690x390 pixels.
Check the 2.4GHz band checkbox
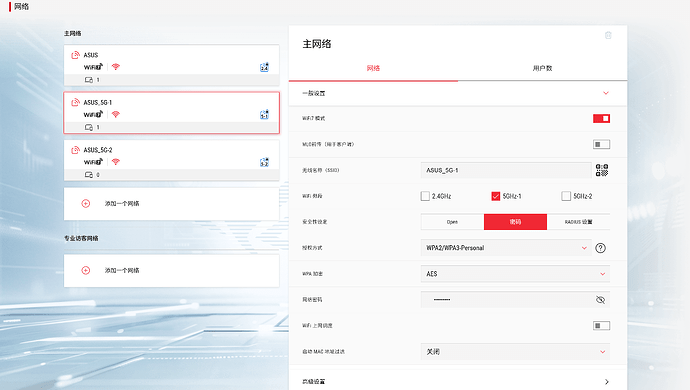click(425, 196)
